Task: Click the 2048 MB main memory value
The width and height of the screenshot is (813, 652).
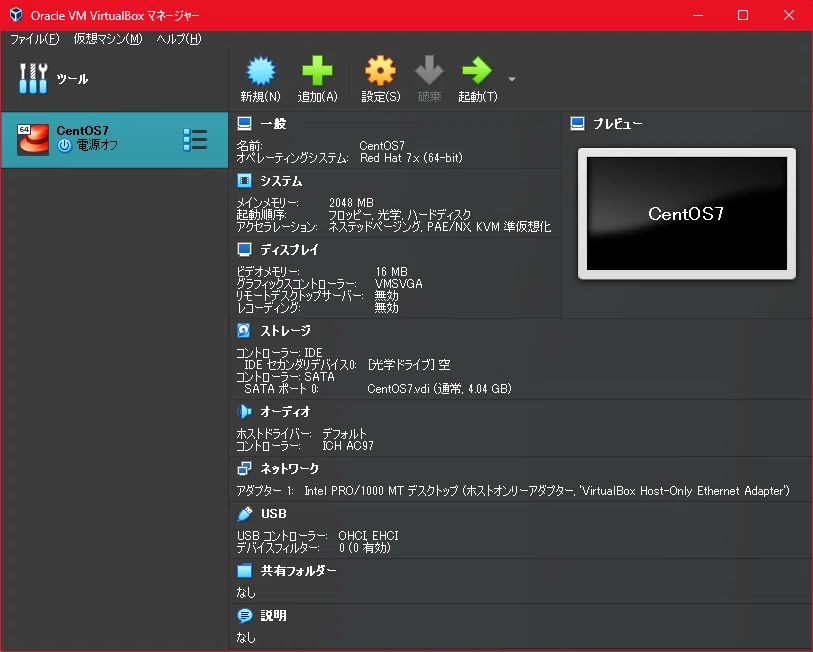Action: pyautogui.click(x=351, y=202)
